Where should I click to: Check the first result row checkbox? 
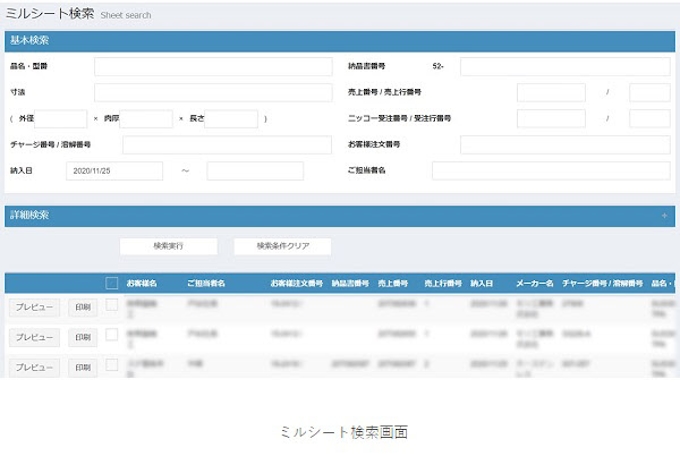pyautogui.click(x=112, y=305)
